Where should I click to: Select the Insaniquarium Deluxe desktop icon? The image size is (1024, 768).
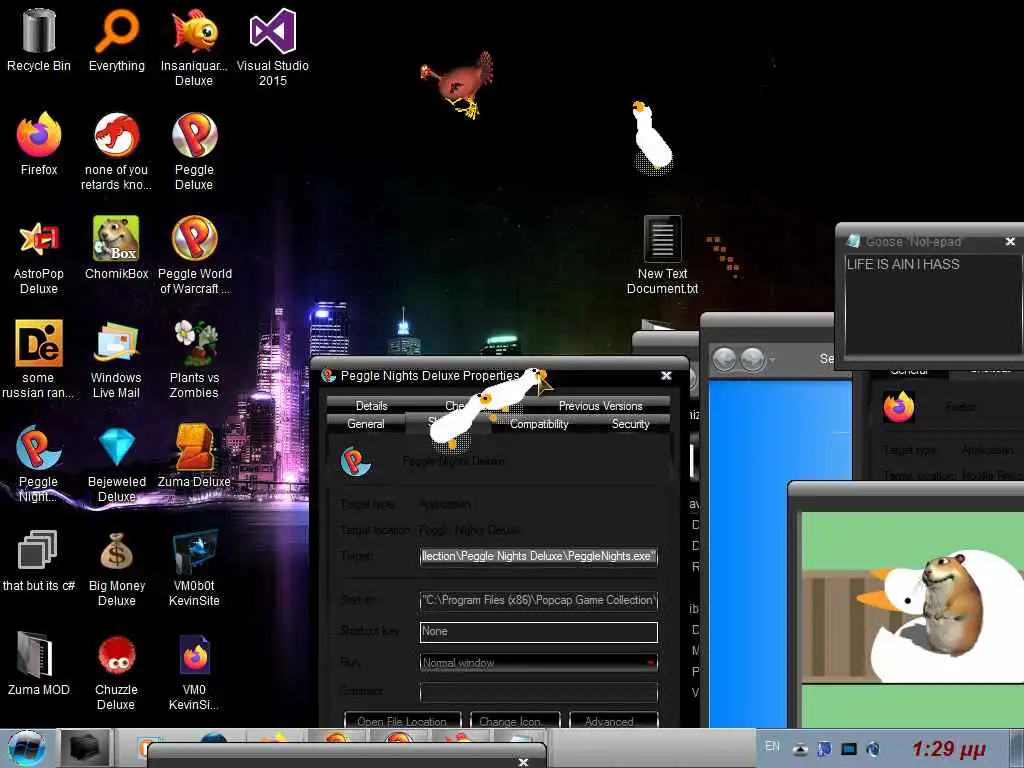tap(194, 47)
